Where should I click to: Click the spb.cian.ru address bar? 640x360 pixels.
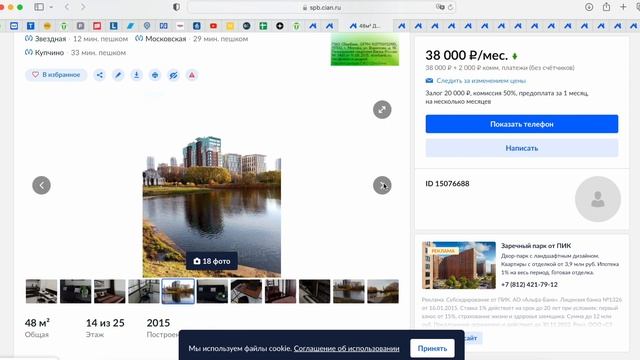pyautogui.click(x=322, y=7)
